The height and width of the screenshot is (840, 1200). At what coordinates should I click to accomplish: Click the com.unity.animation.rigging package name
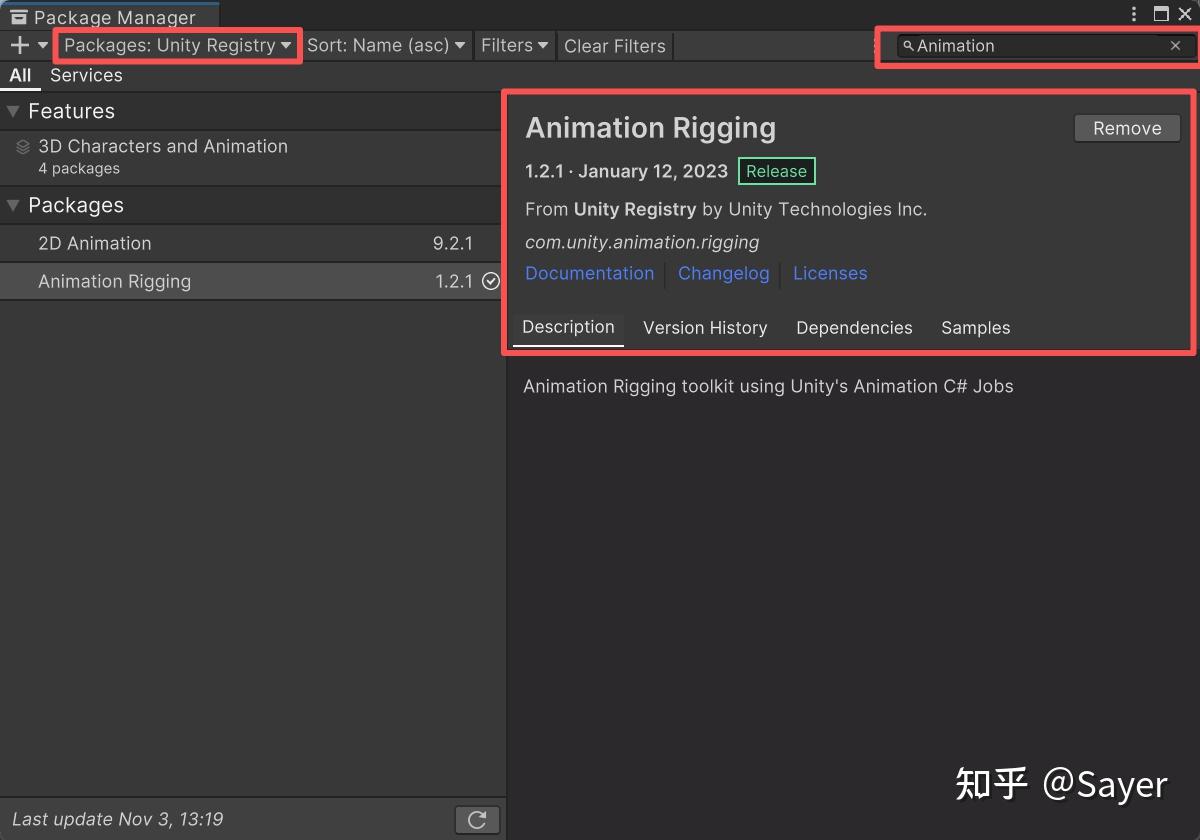pos(642,242)
